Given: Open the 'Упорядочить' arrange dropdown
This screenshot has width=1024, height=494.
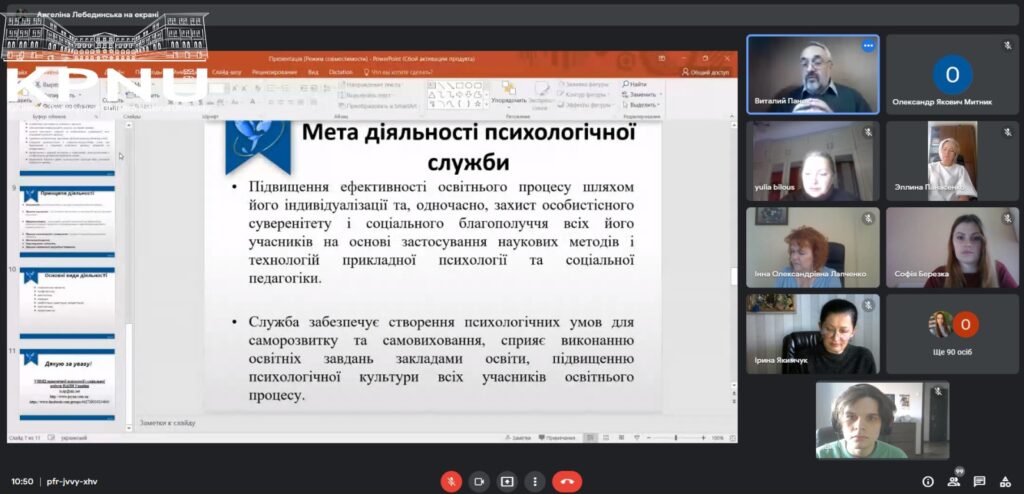Looking at the screenshot, I should [508, 101].
